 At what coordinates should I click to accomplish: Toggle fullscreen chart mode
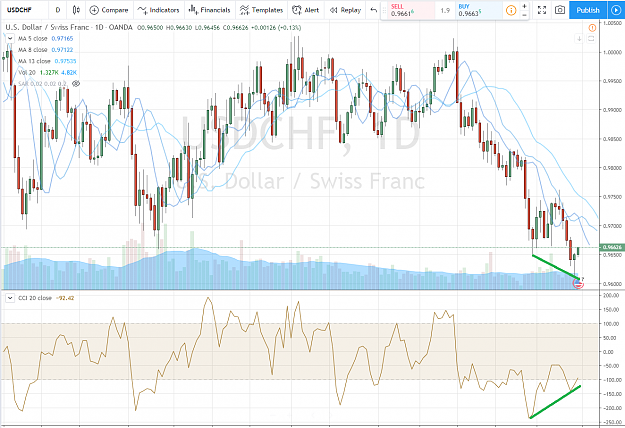point(542,10)
